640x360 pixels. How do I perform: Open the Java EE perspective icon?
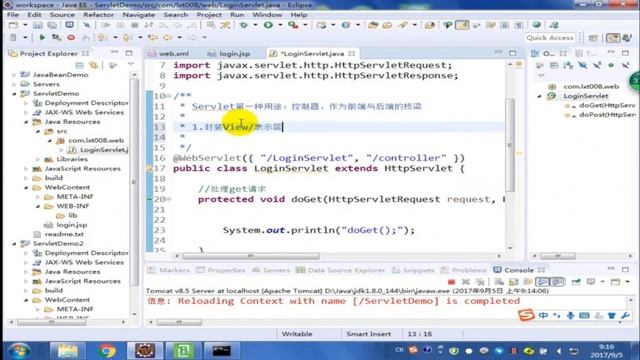point(613,38)
